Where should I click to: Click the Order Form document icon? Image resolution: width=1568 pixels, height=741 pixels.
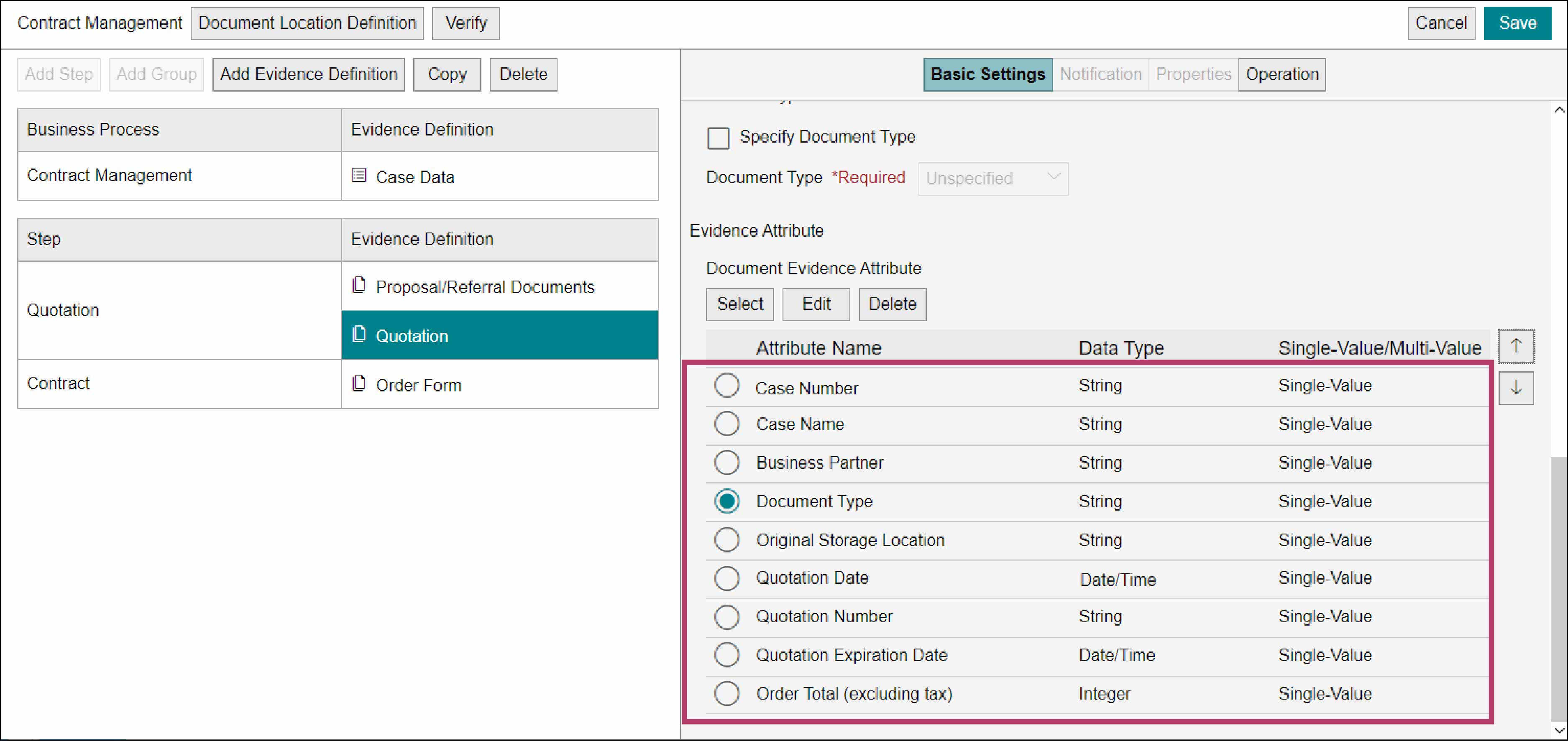[x=359, y=383]
